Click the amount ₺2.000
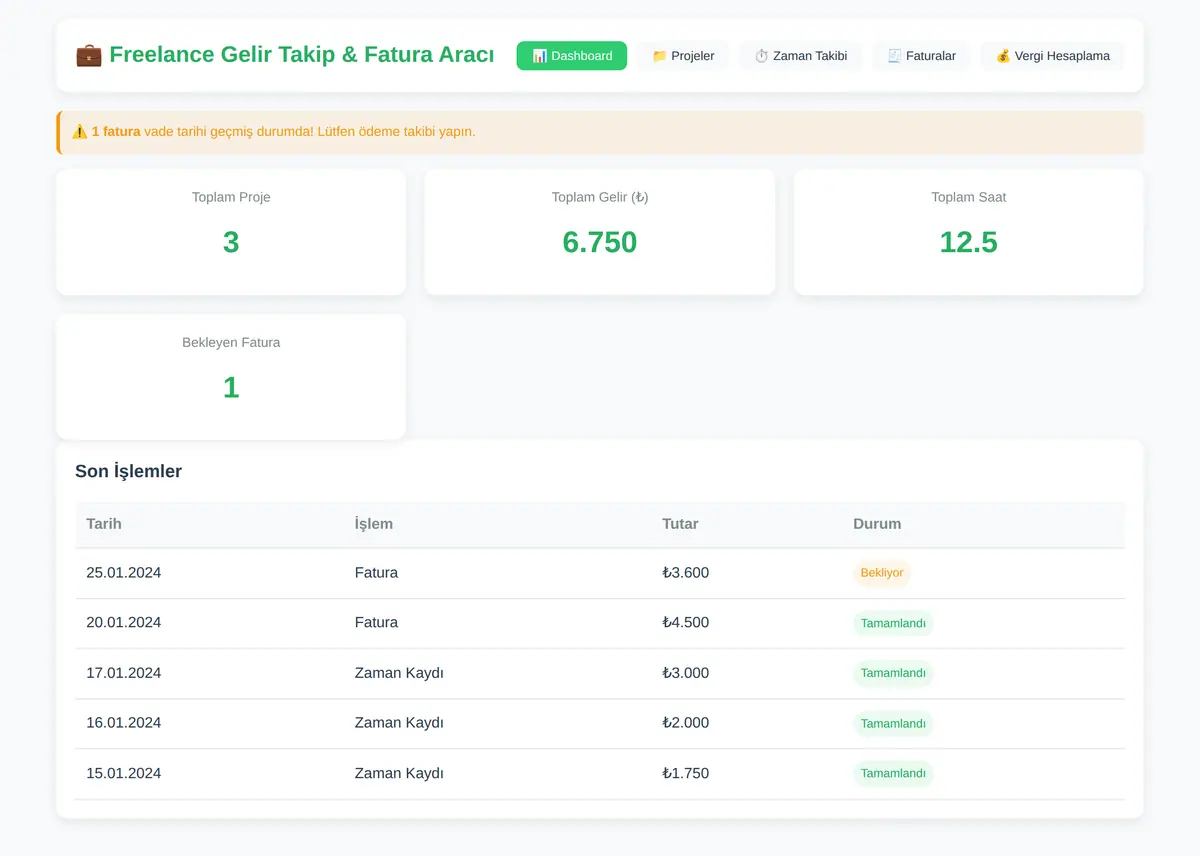 [686, 723]
